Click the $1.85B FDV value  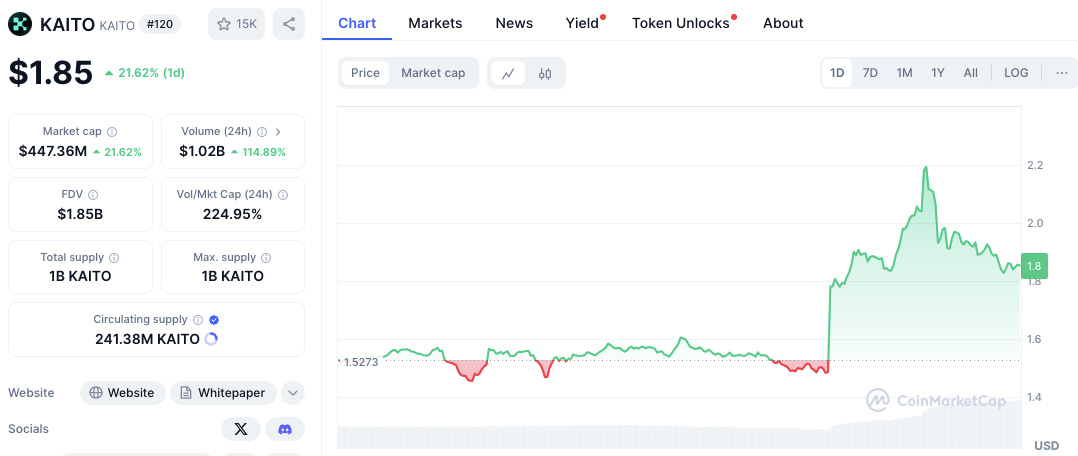pyautogui.click(x=80, y=214)
